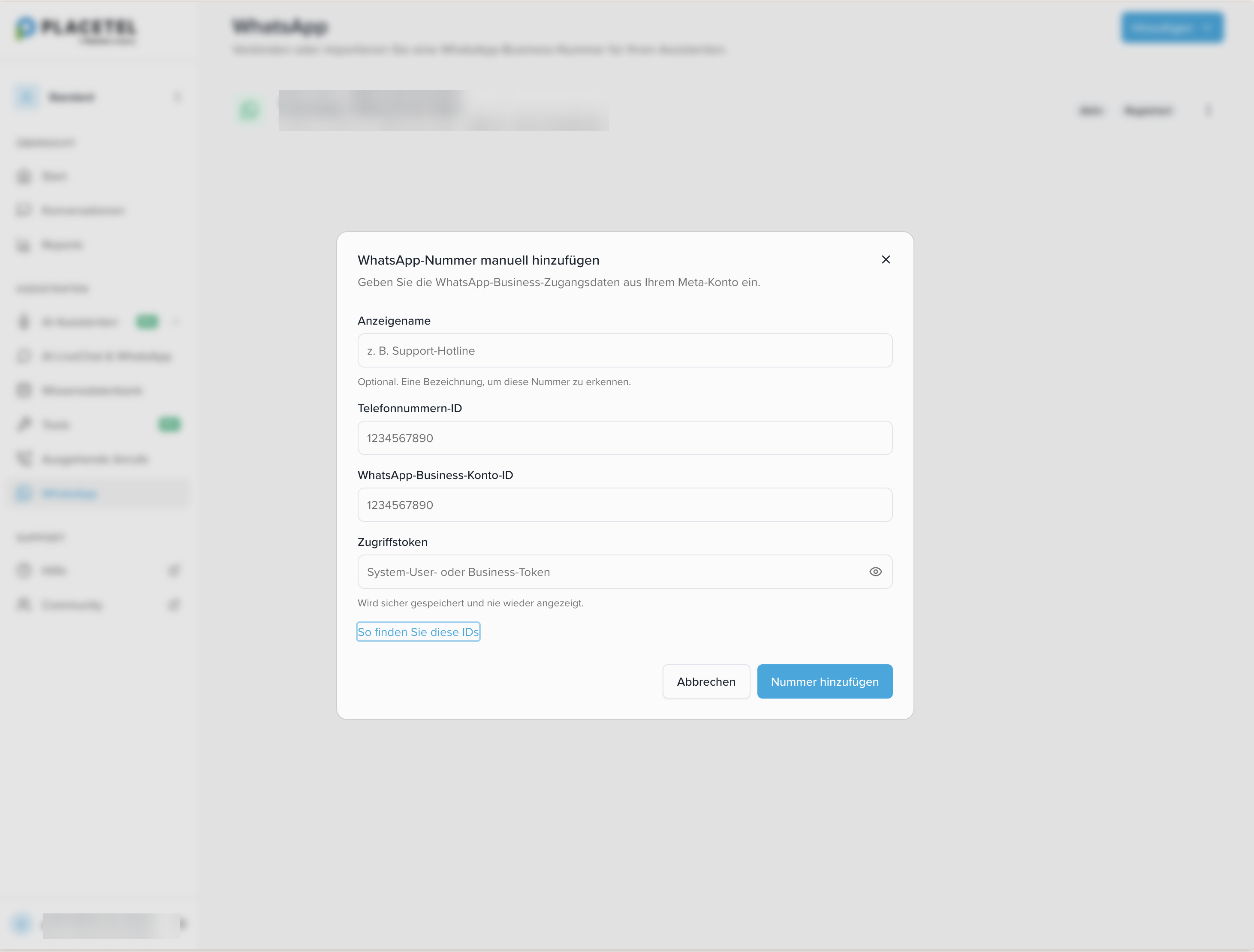Click the description mentioning Meta-Konto
The height and width of the screenshot is (952, 1254).
558,282
